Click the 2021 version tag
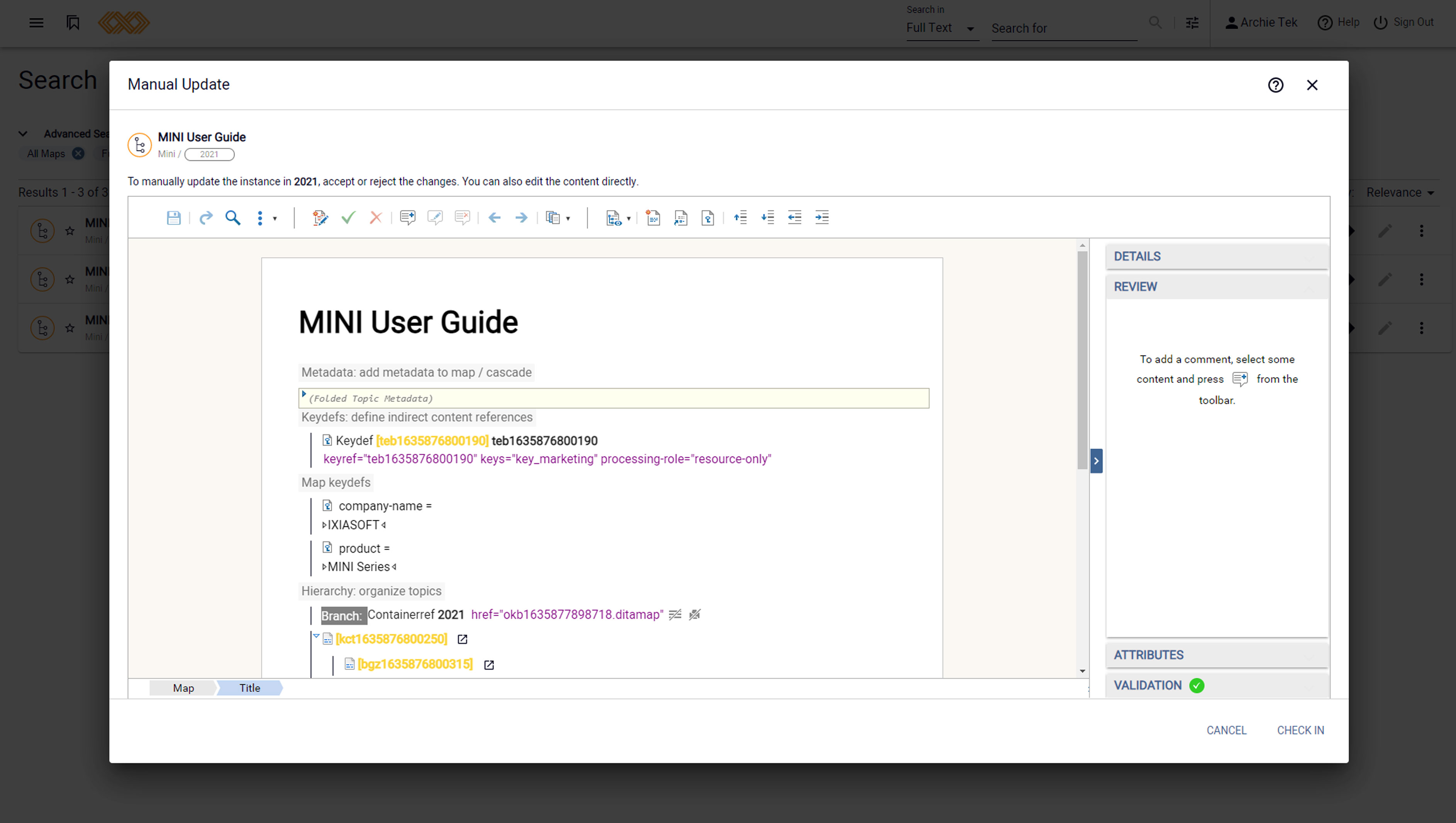The image size is (1456, 823). [x=209, y=154]
